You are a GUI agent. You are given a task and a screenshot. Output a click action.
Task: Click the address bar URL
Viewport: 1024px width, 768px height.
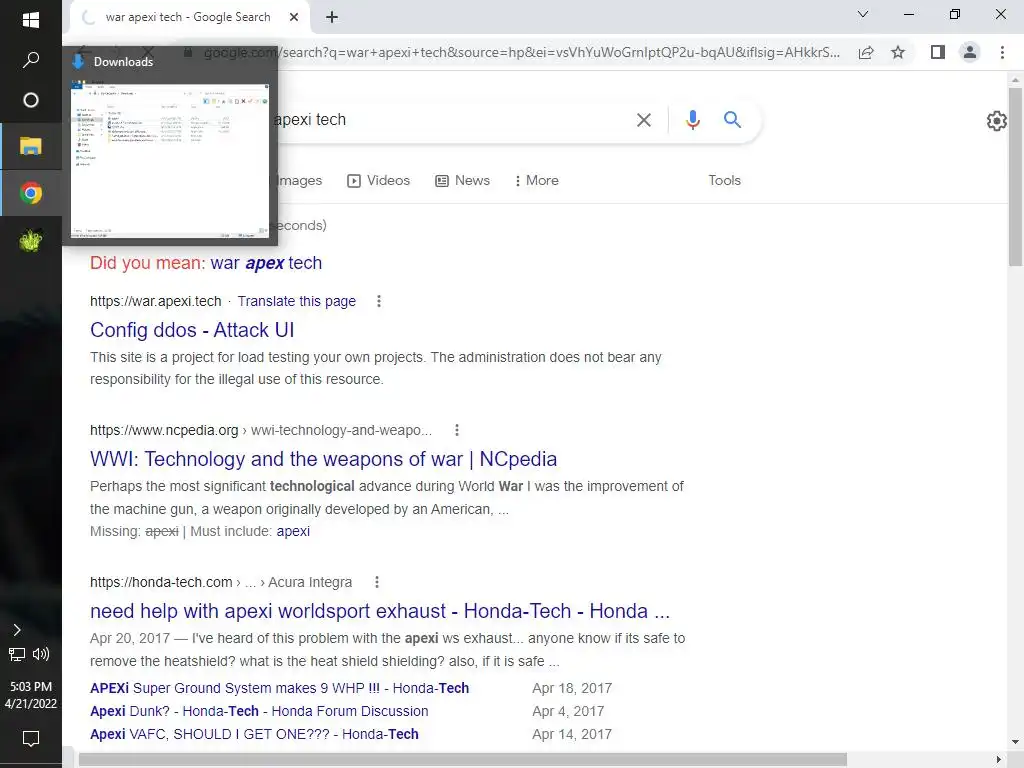[x=522, y=52]
